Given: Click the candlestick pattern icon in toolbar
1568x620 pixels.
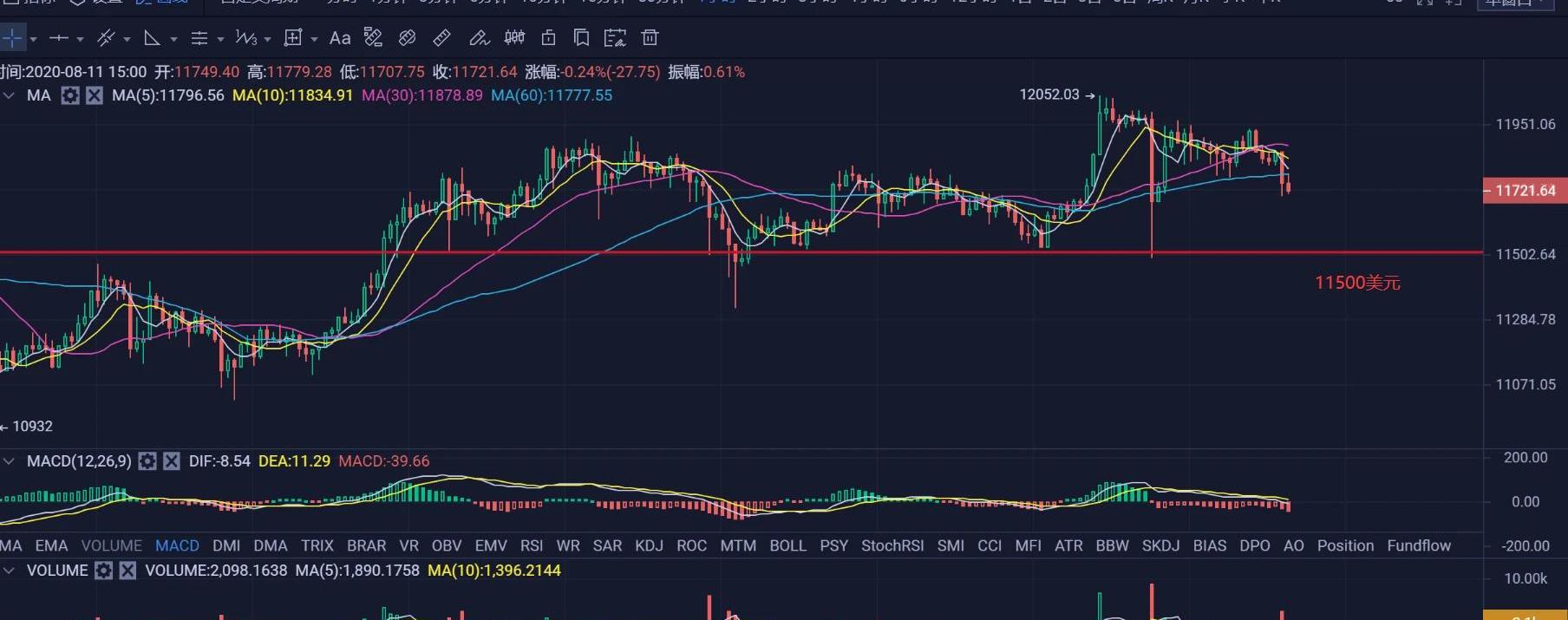Looking at the screenshot, I should (514, 38).
